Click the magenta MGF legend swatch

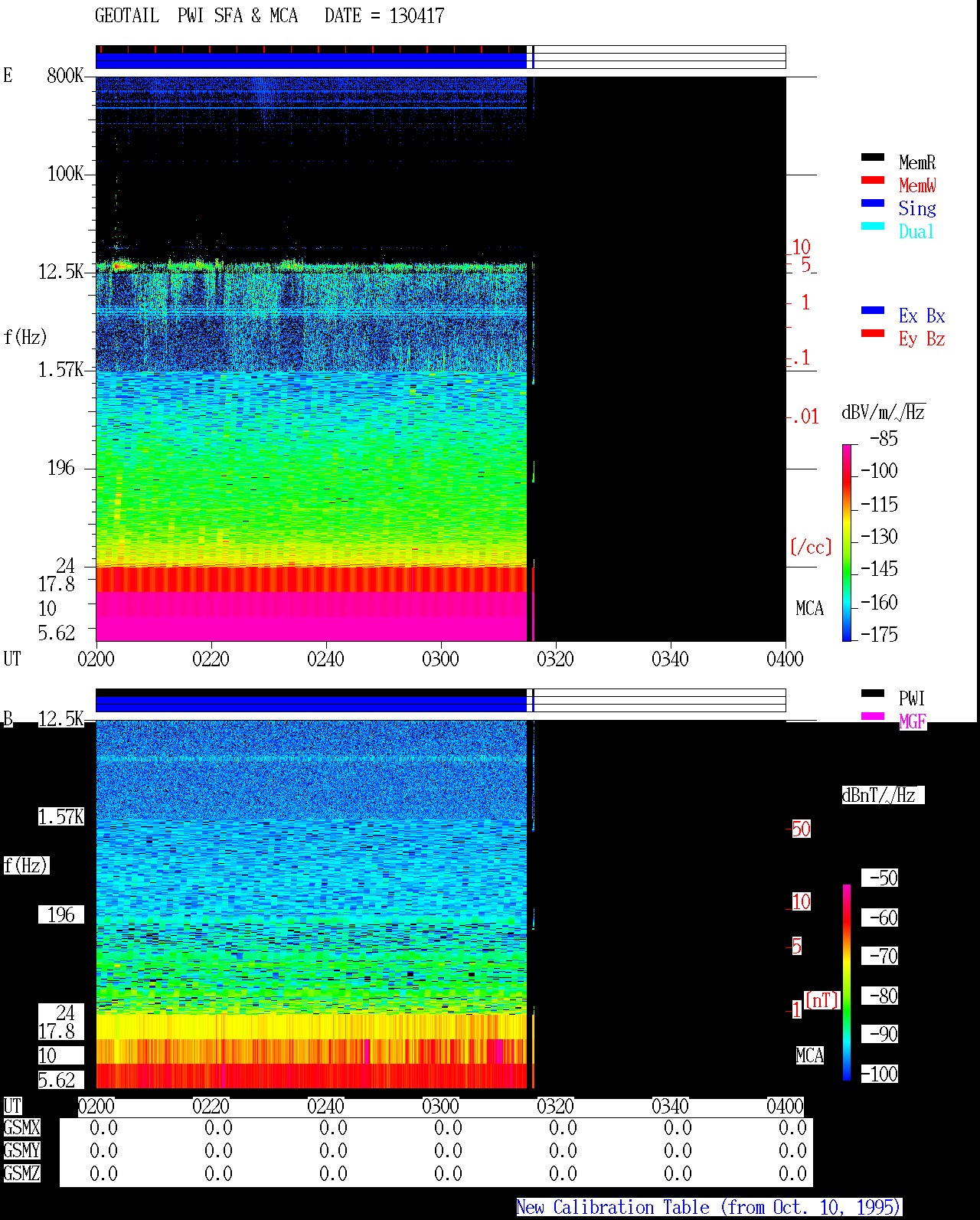[873, 717]
